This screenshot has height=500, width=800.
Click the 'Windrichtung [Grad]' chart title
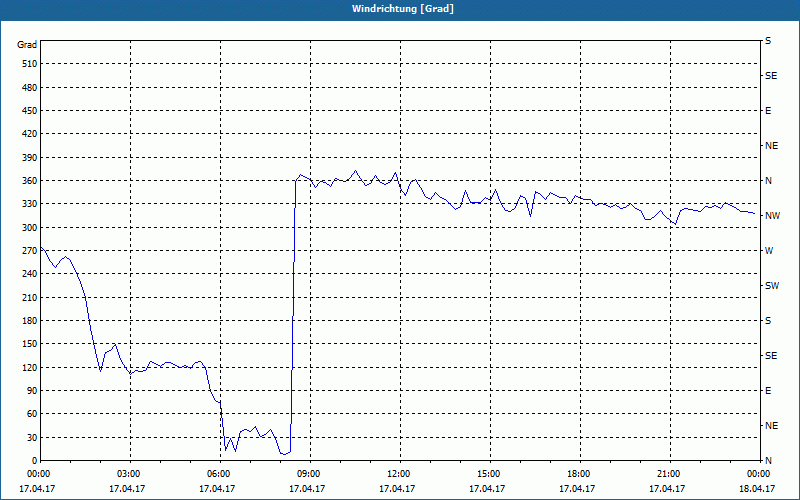[403, 9]
